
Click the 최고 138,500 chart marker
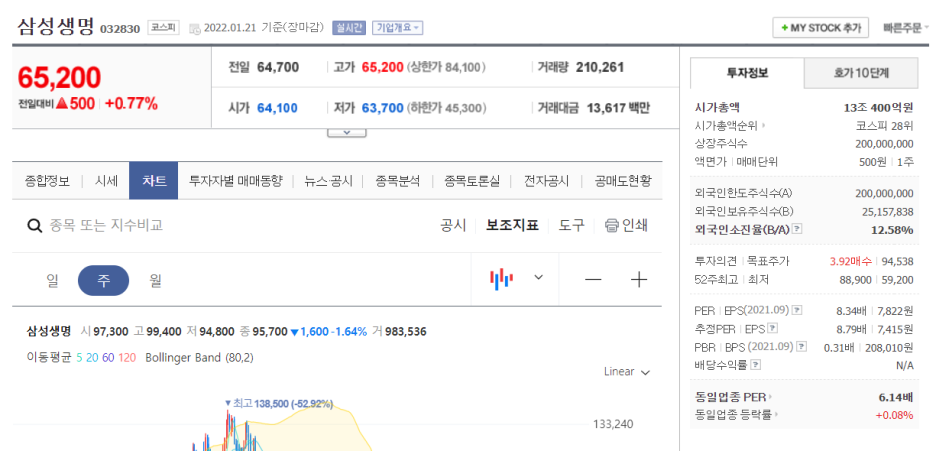(279, 404)
